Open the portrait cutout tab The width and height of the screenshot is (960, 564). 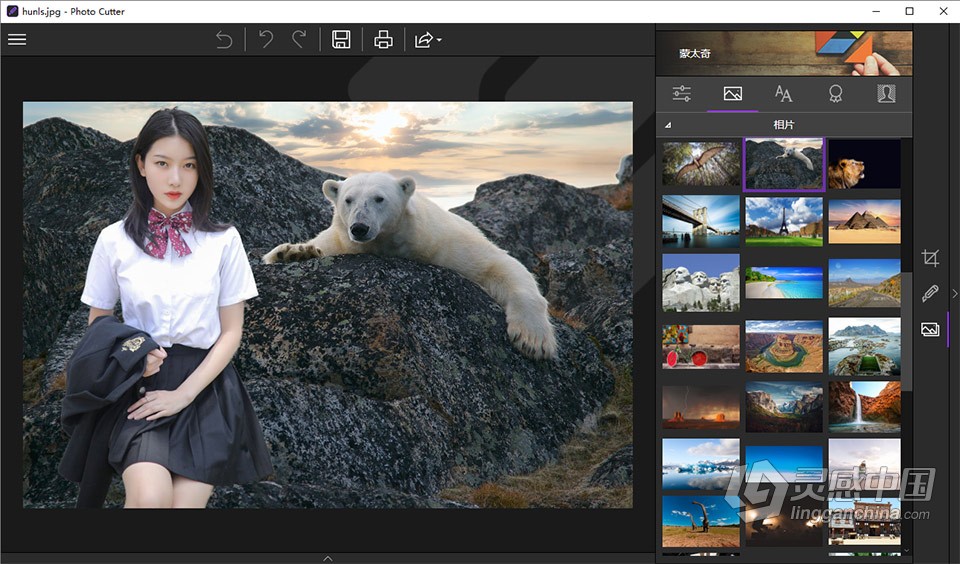pos(886,94)
